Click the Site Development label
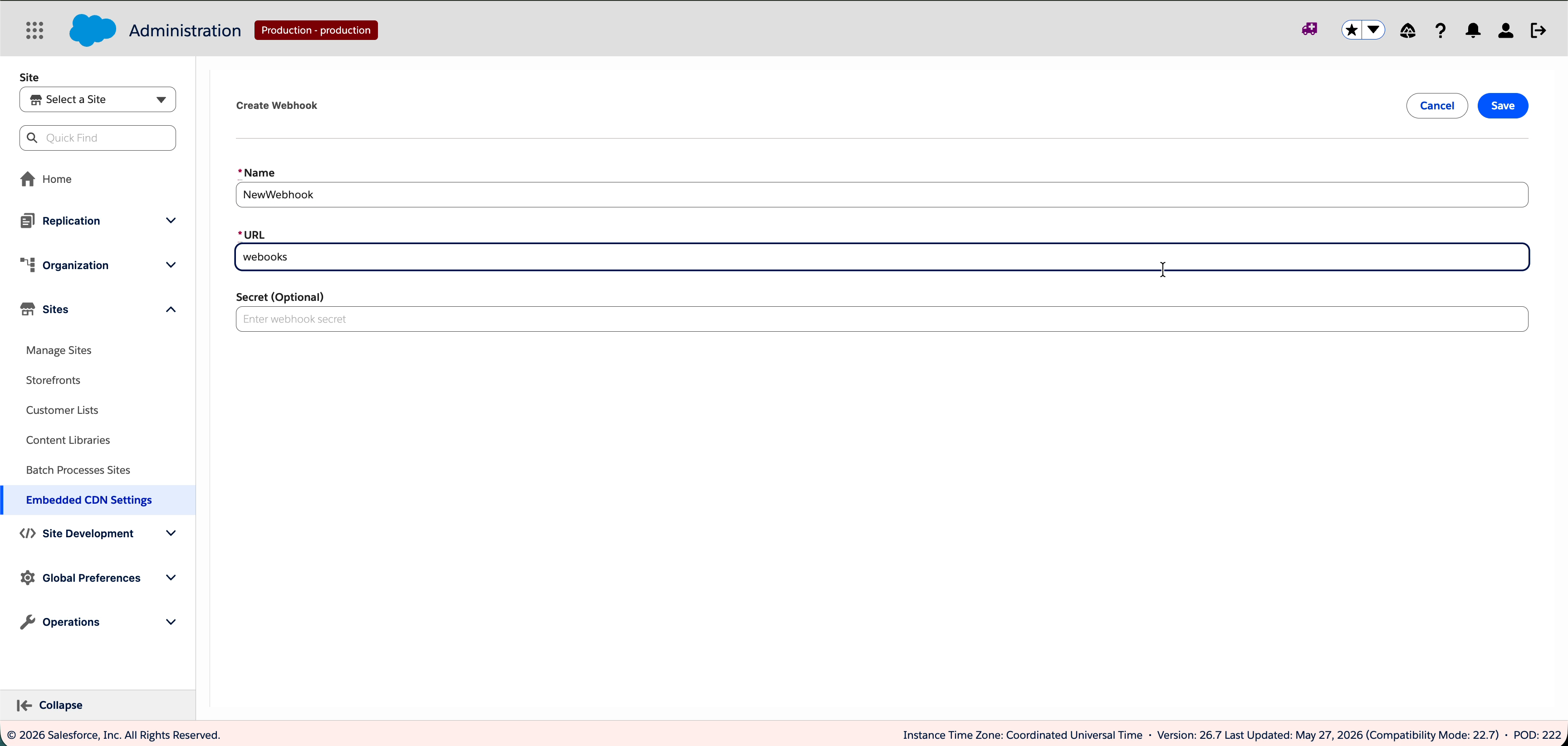 [x=88, y=534]
